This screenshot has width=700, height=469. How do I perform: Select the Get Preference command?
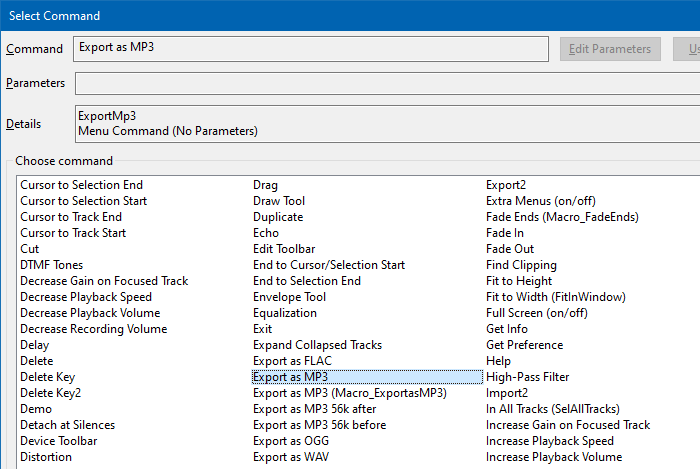click(x=525, y=345)
